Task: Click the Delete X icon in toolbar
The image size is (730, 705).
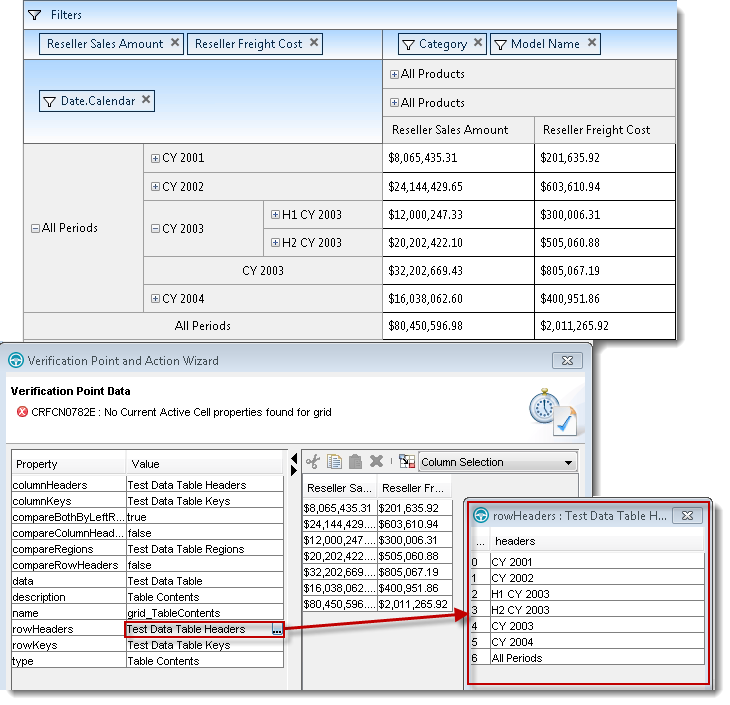Action: [377, 462]
